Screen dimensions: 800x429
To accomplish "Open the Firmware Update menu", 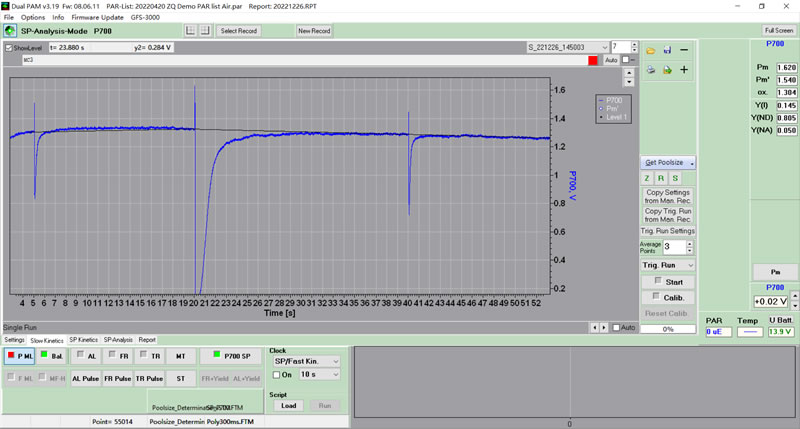I will coord(98,17).
